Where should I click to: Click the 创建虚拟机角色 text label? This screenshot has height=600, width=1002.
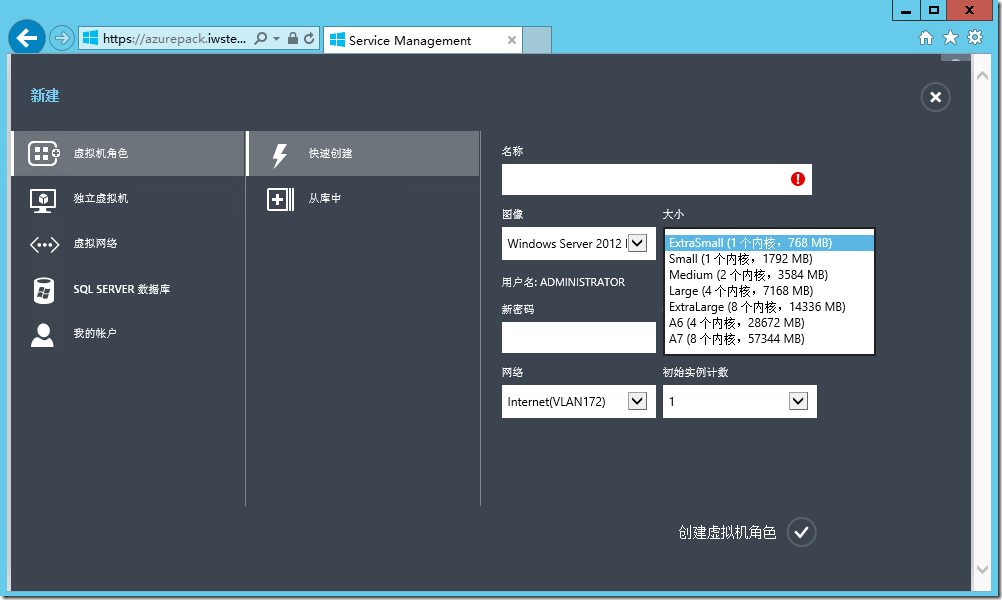727,532
